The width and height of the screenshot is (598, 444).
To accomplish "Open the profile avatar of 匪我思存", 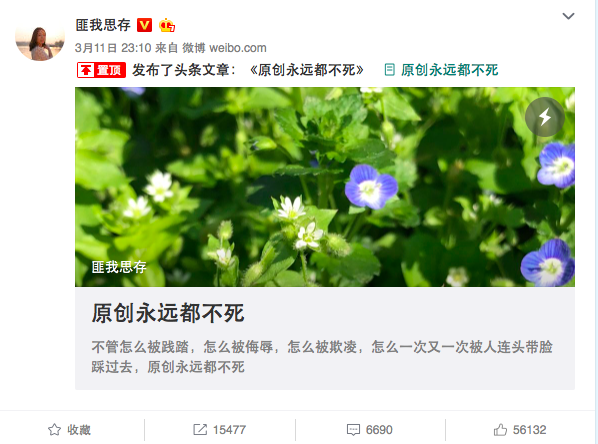I will tap(40, 39).
